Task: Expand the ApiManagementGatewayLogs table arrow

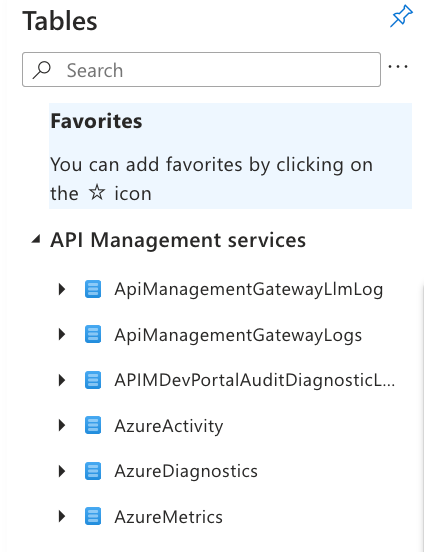Action: tap(62, 334)
